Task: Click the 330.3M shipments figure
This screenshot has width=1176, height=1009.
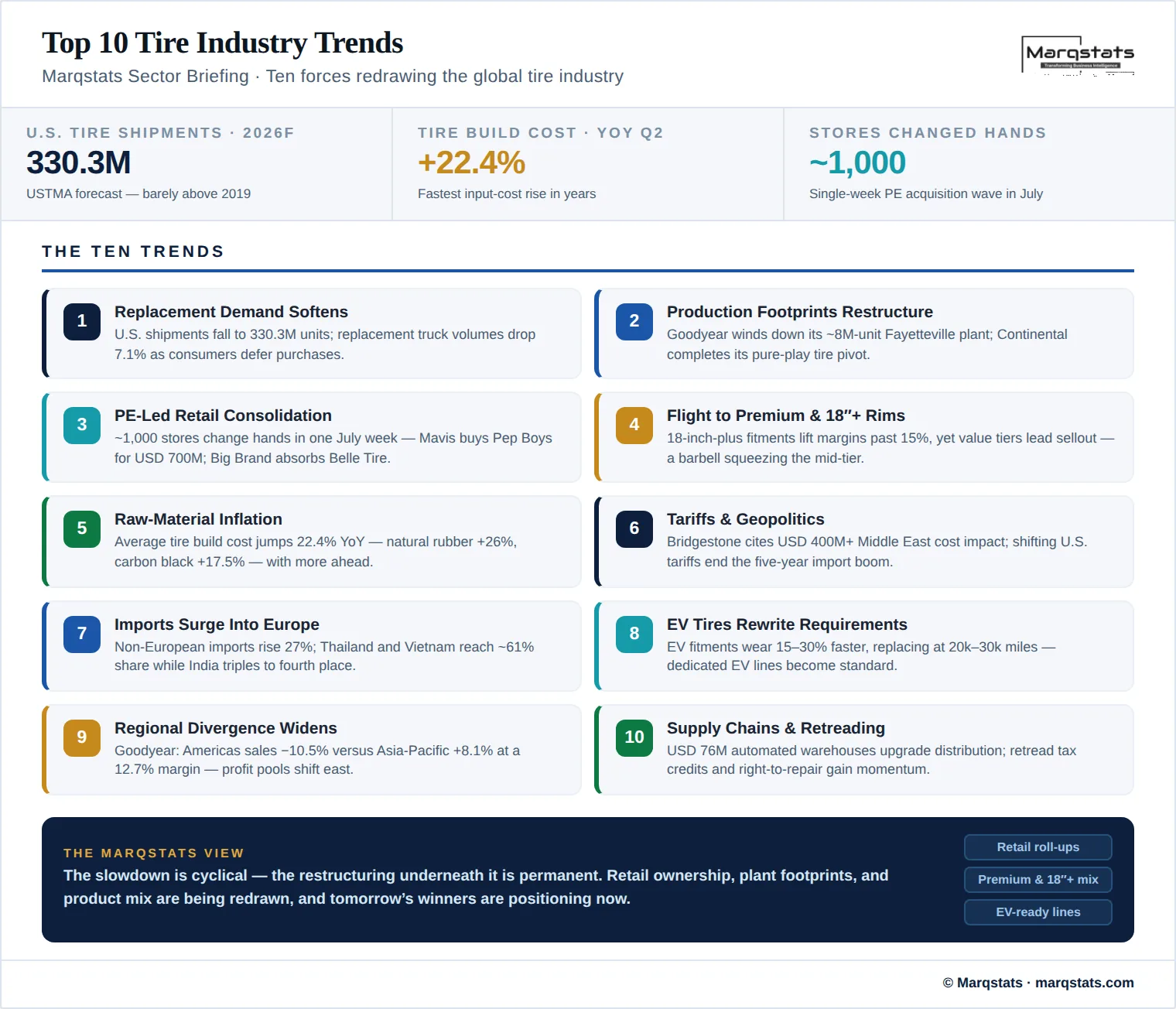Action: pos(79,162)
